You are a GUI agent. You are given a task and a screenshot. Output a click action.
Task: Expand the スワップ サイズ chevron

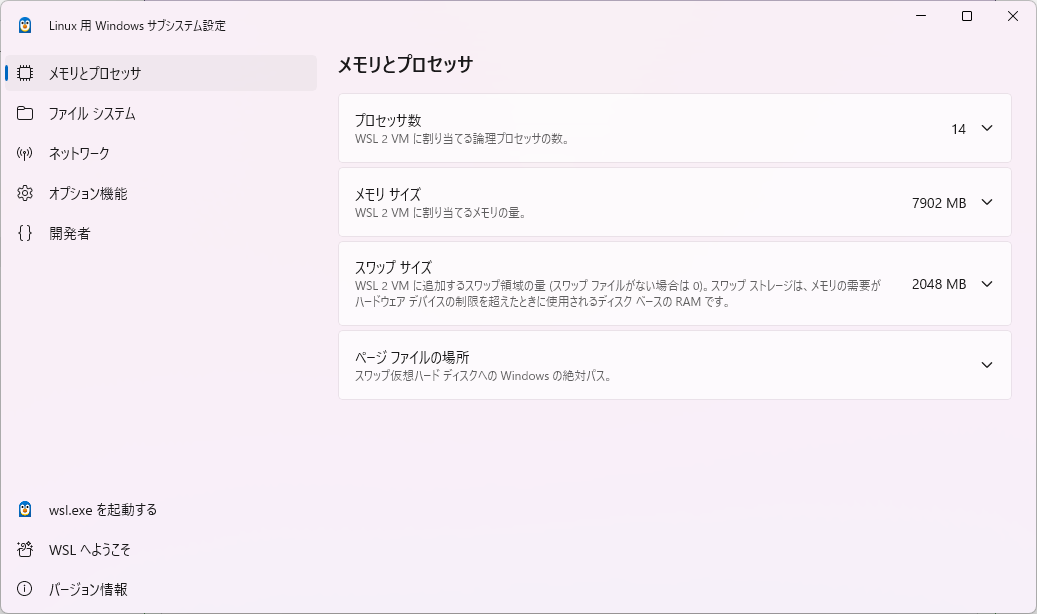tap(987, 284)
